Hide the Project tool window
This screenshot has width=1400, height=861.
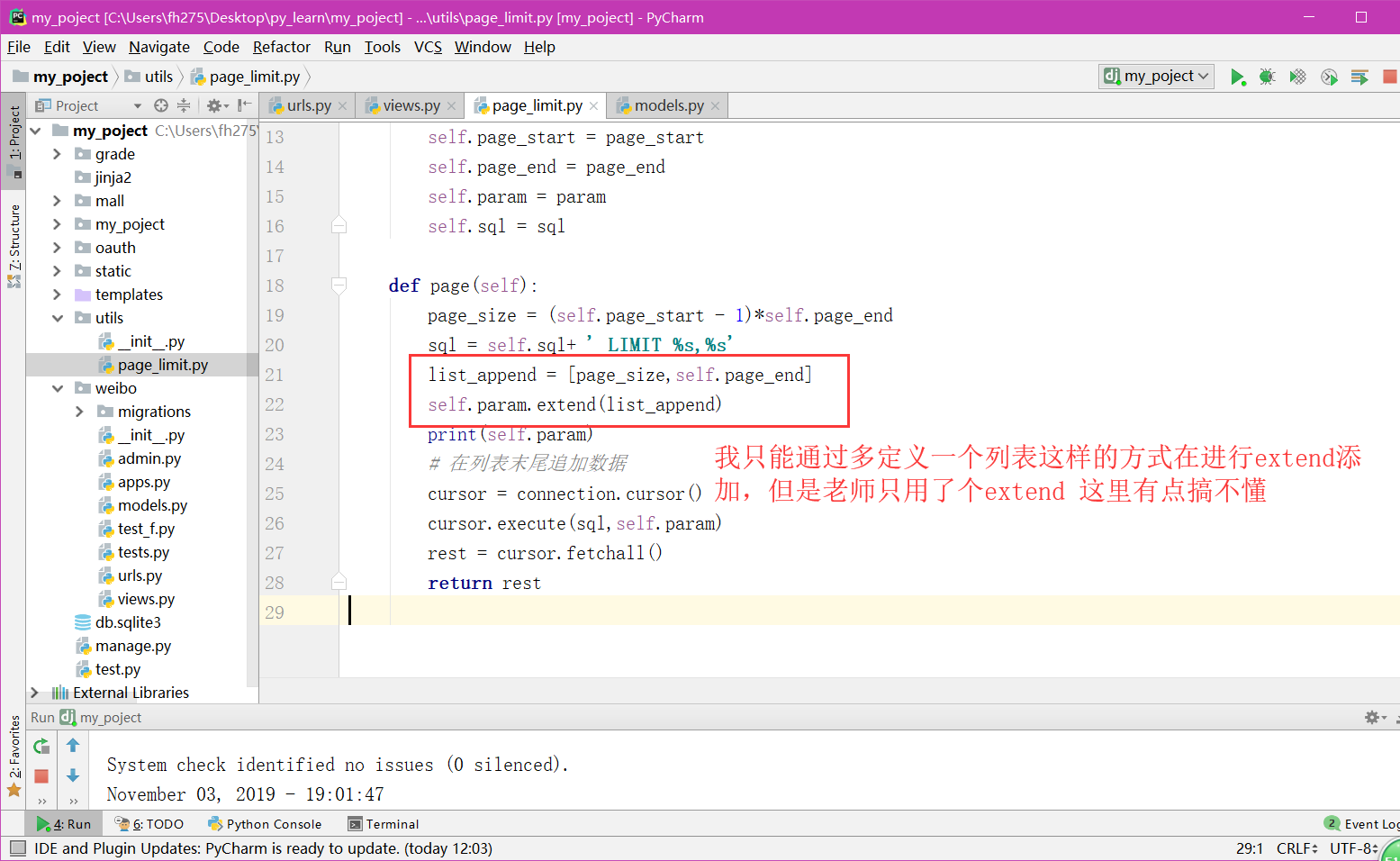(244, 105)
